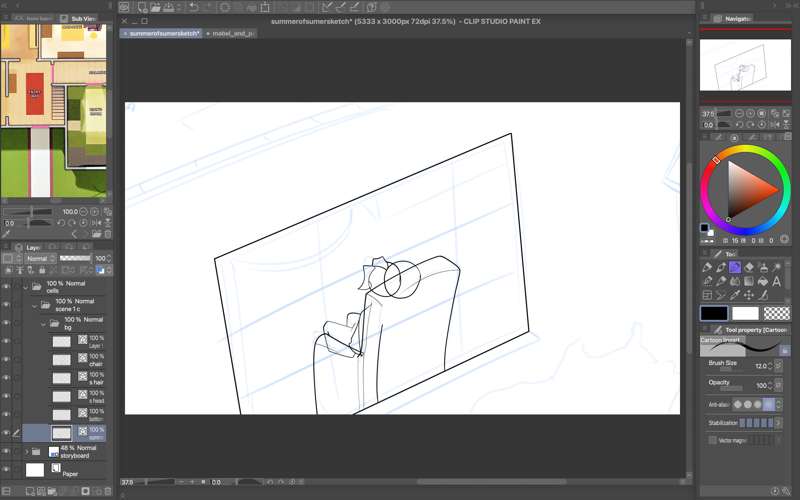The height and width of the screenshot is (500, 800).
Task: Toggle the Vector magnet checkbox
Action: coord(712,440)
